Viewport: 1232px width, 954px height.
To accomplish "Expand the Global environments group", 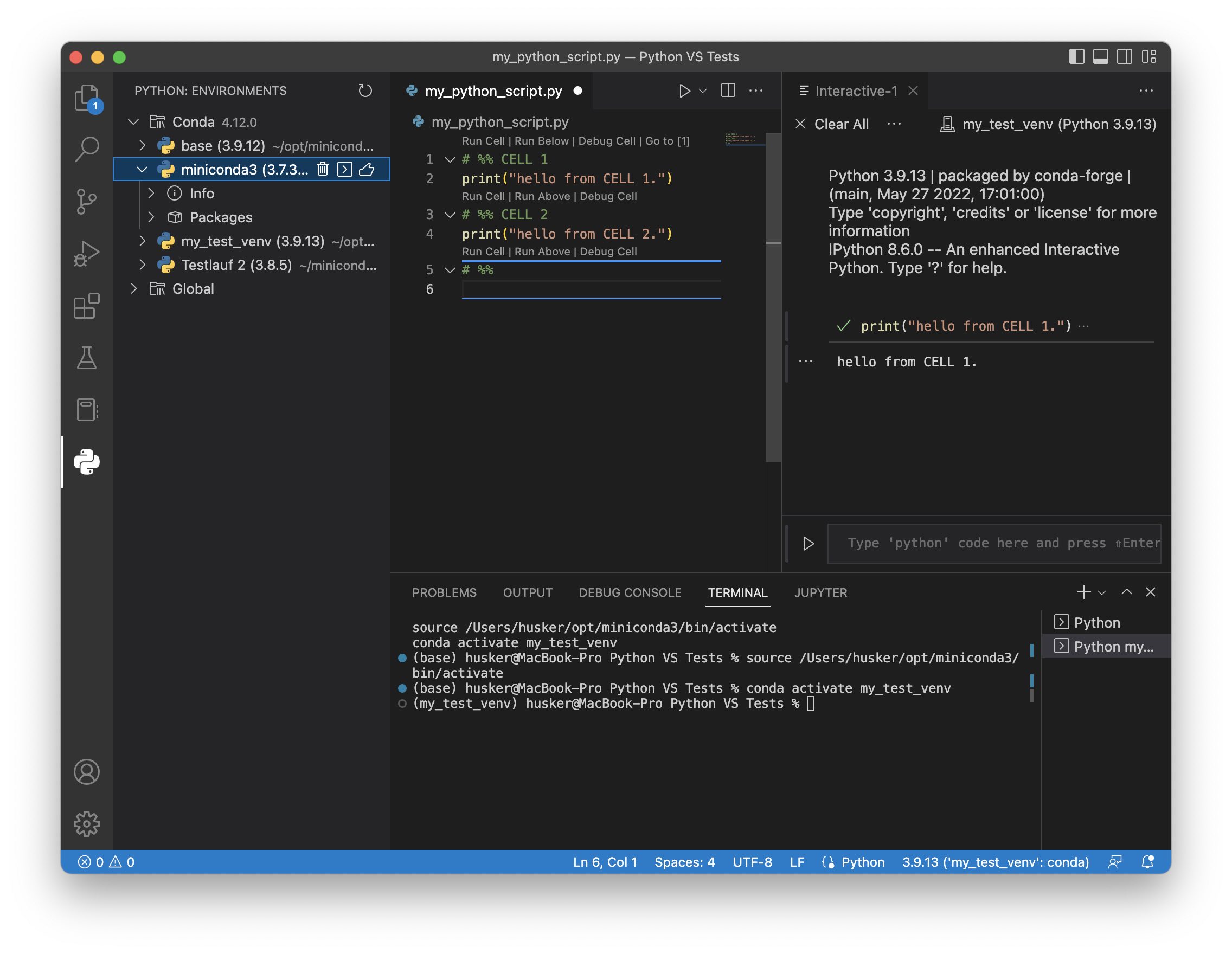I will point(133,289).
